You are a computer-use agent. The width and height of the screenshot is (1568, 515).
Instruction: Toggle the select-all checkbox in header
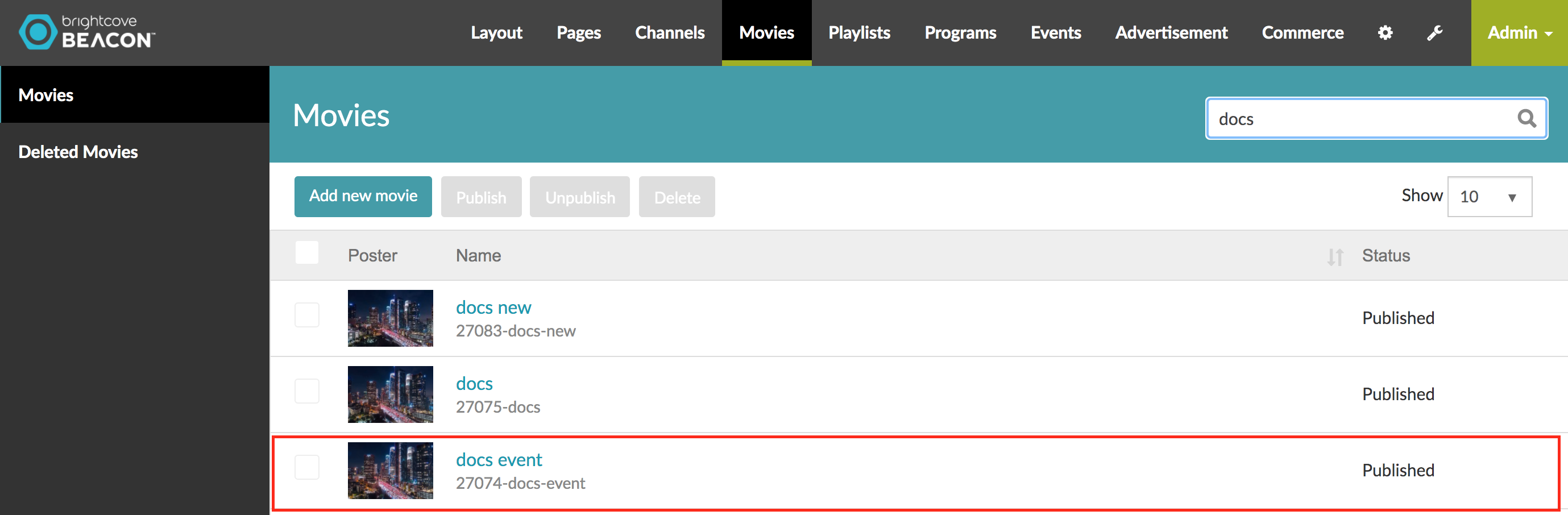point(307,252)
